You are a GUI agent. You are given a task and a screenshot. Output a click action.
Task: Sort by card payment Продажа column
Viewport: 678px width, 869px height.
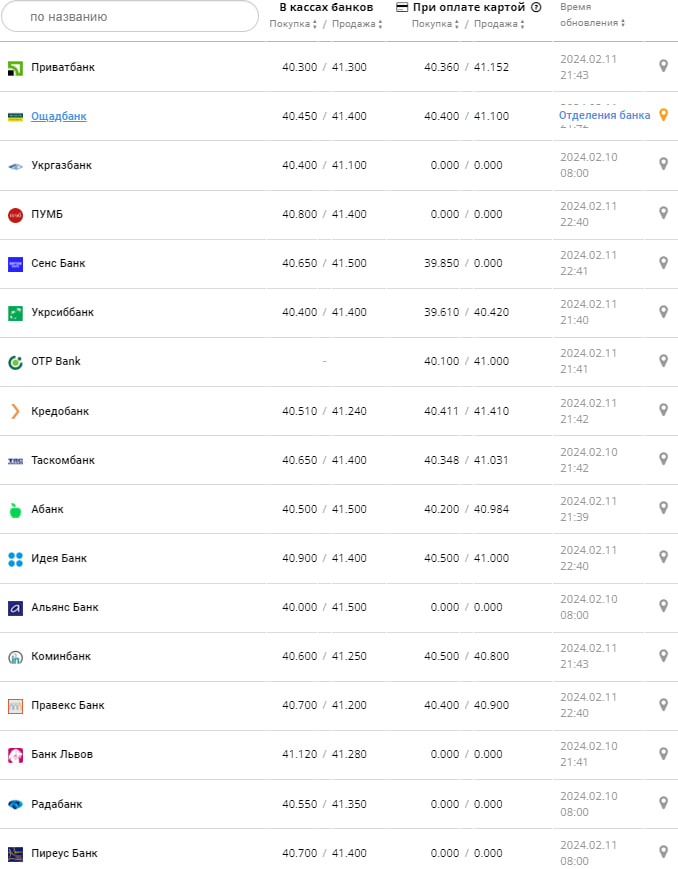[x=499, y=24]
